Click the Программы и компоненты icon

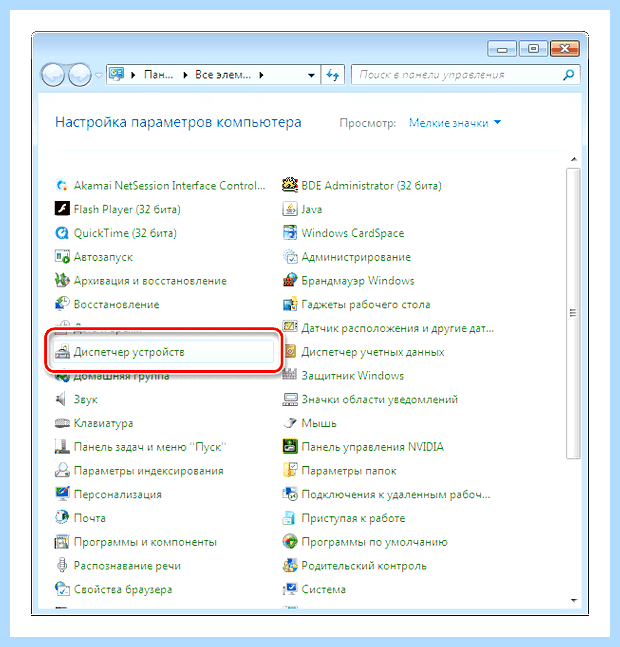pos(62,541)
